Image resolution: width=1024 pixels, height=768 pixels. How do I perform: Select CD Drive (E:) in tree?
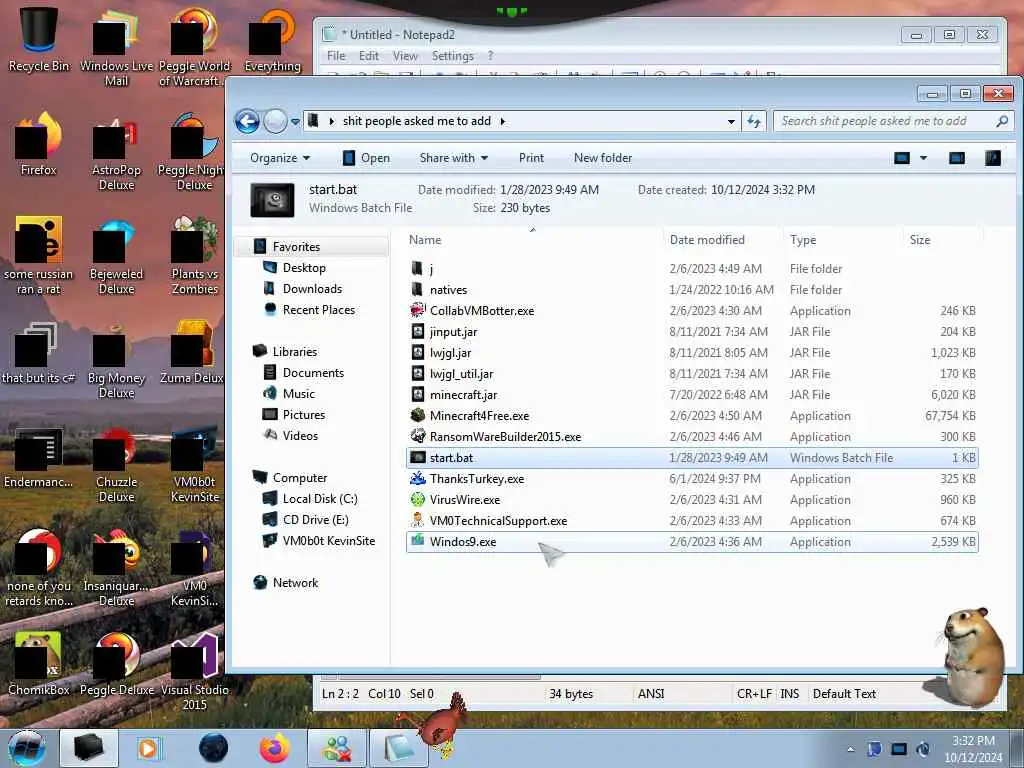click(x=315, y=520)
